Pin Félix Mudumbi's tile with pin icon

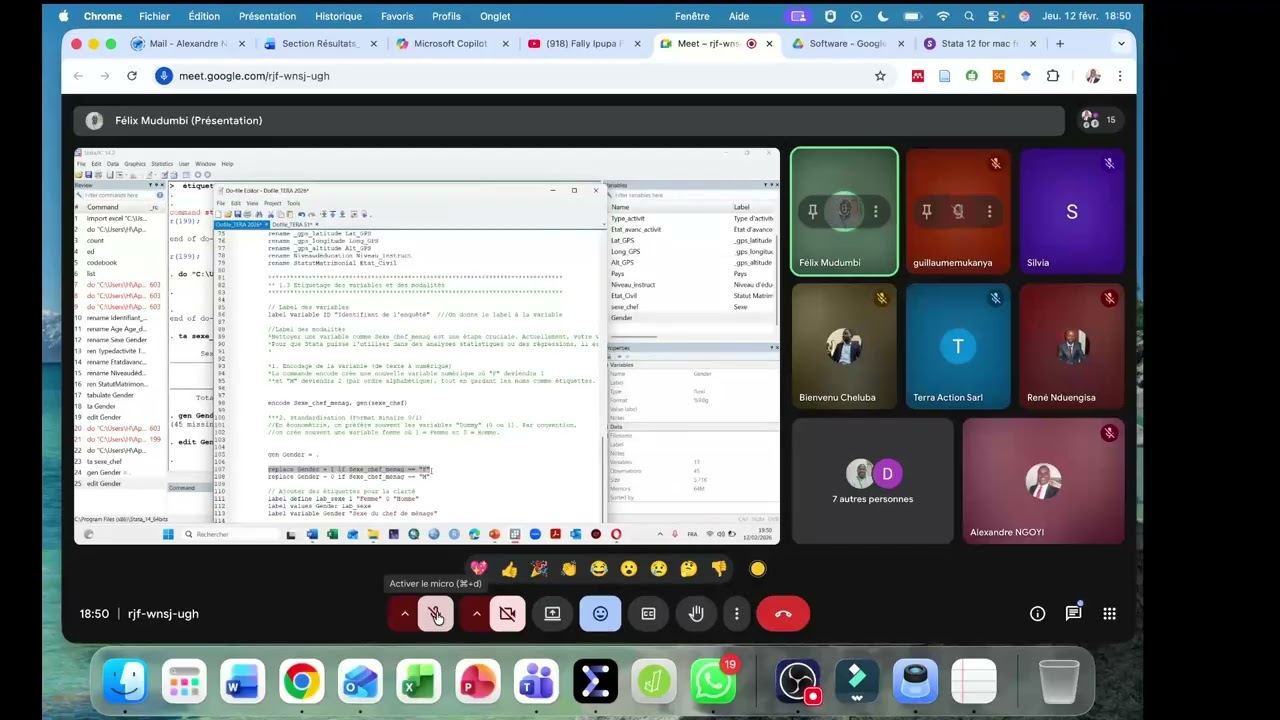pyautogui.click(x=813, y=211)
